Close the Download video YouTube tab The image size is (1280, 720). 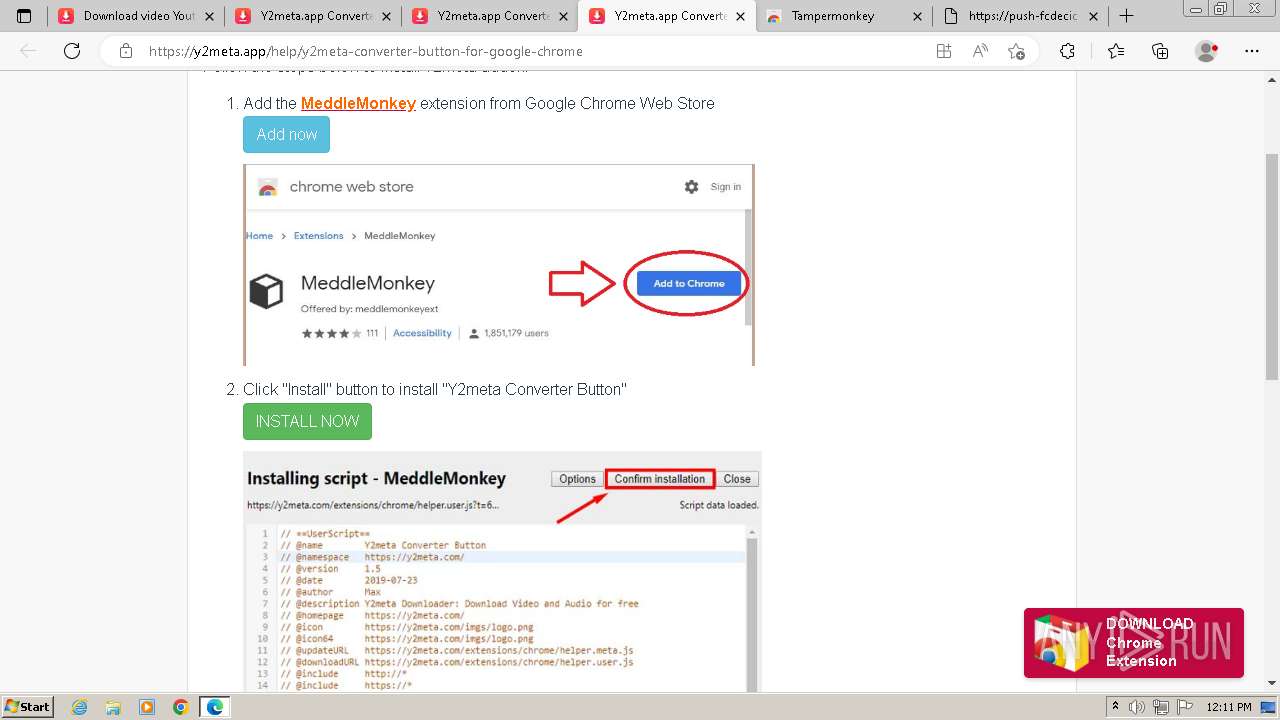209,16
